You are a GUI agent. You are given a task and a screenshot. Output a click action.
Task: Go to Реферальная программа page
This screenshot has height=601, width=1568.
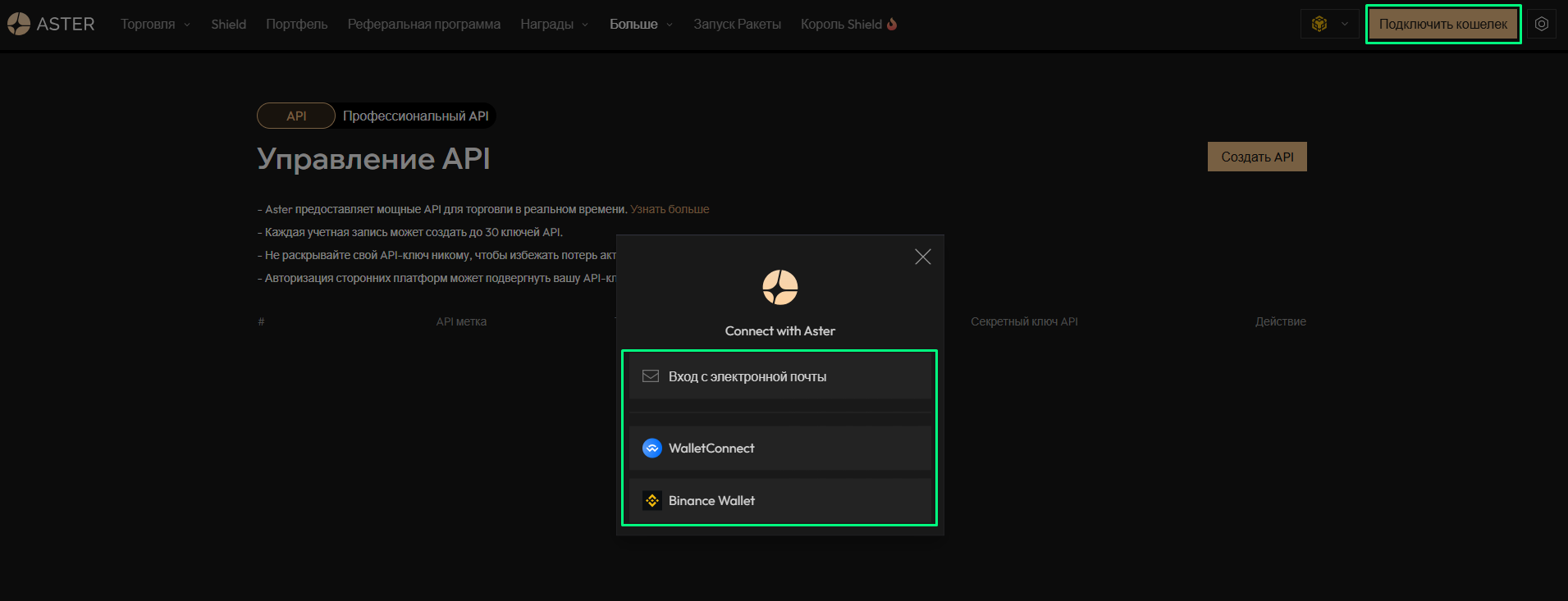[x=423, y=25]
